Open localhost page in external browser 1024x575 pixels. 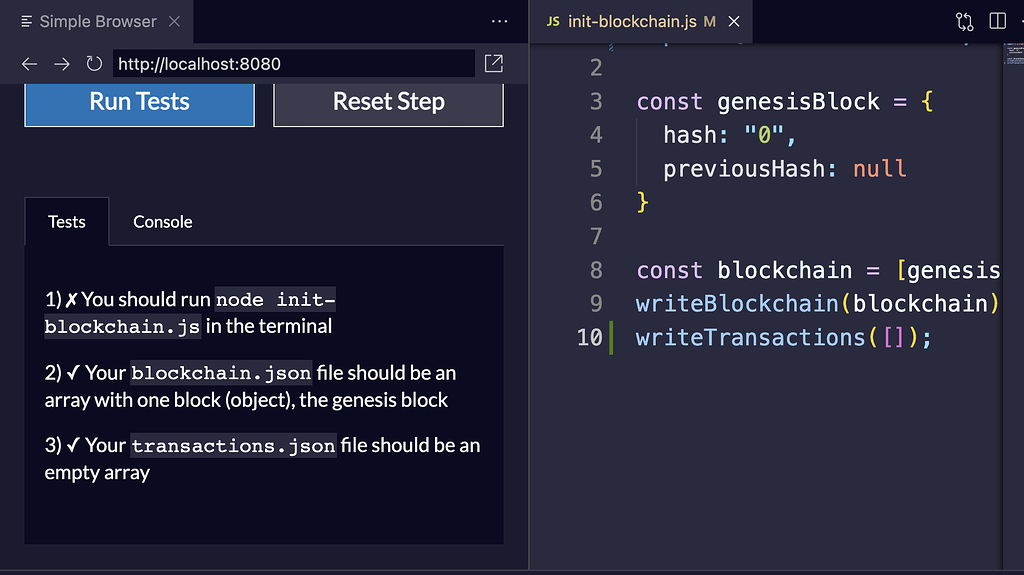pyautogui.click(x=493, y=64)
